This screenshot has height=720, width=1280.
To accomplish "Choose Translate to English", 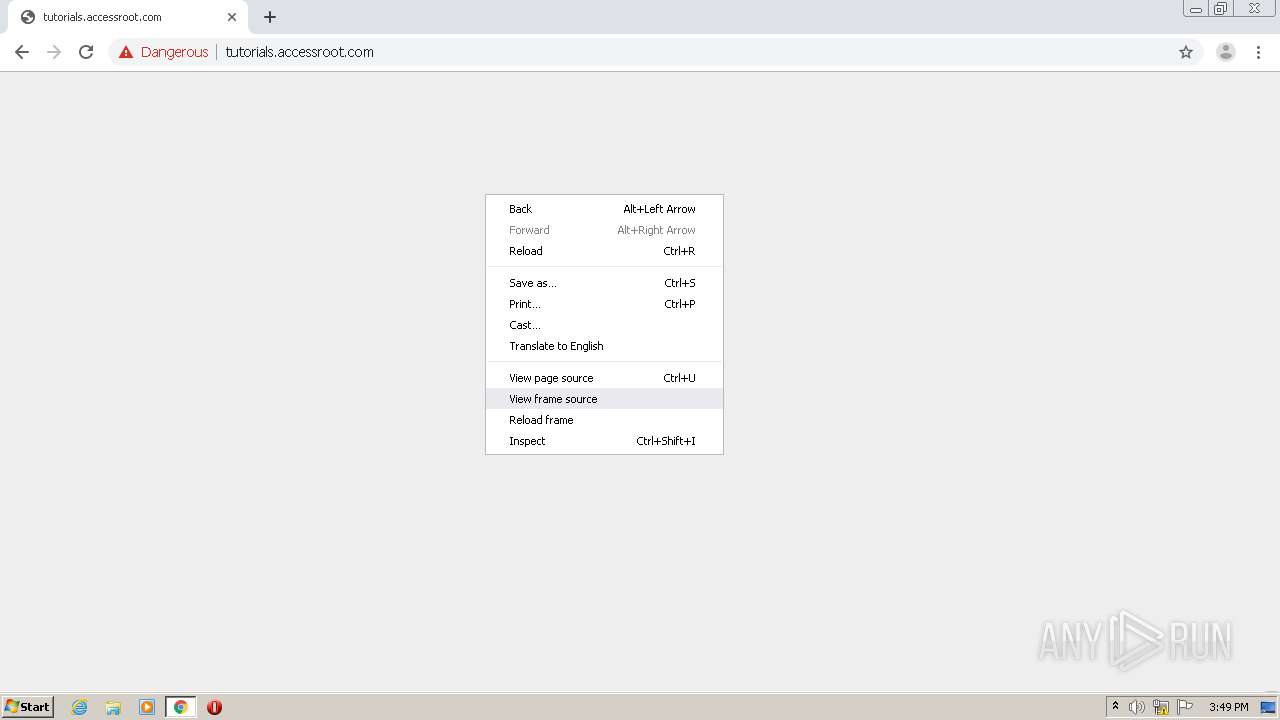I will click(604, 346).
